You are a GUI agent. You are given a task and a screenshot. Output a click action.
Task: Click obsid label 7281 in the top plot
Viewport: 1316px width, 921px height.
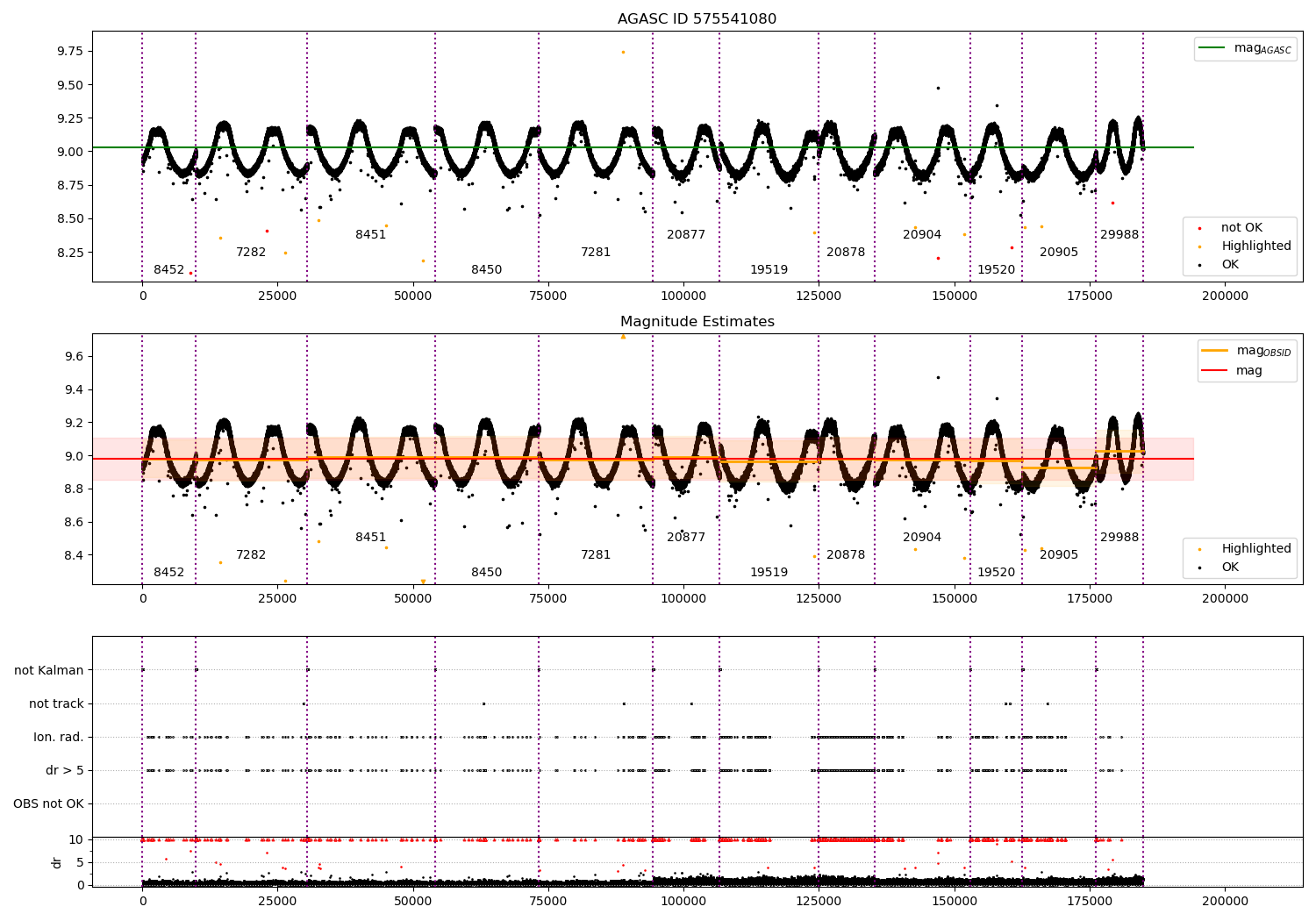click(596, 253)
